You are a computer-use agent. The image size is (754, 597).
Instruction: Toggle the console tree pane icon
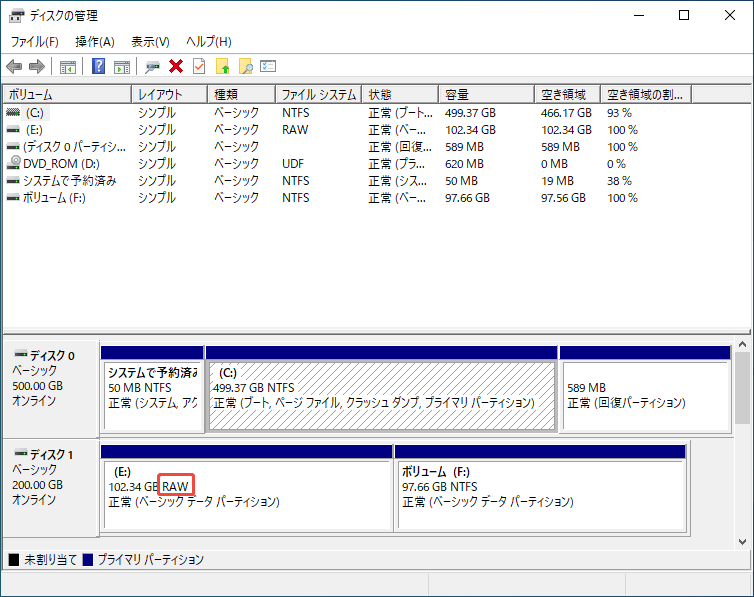(x=67, y=67)
